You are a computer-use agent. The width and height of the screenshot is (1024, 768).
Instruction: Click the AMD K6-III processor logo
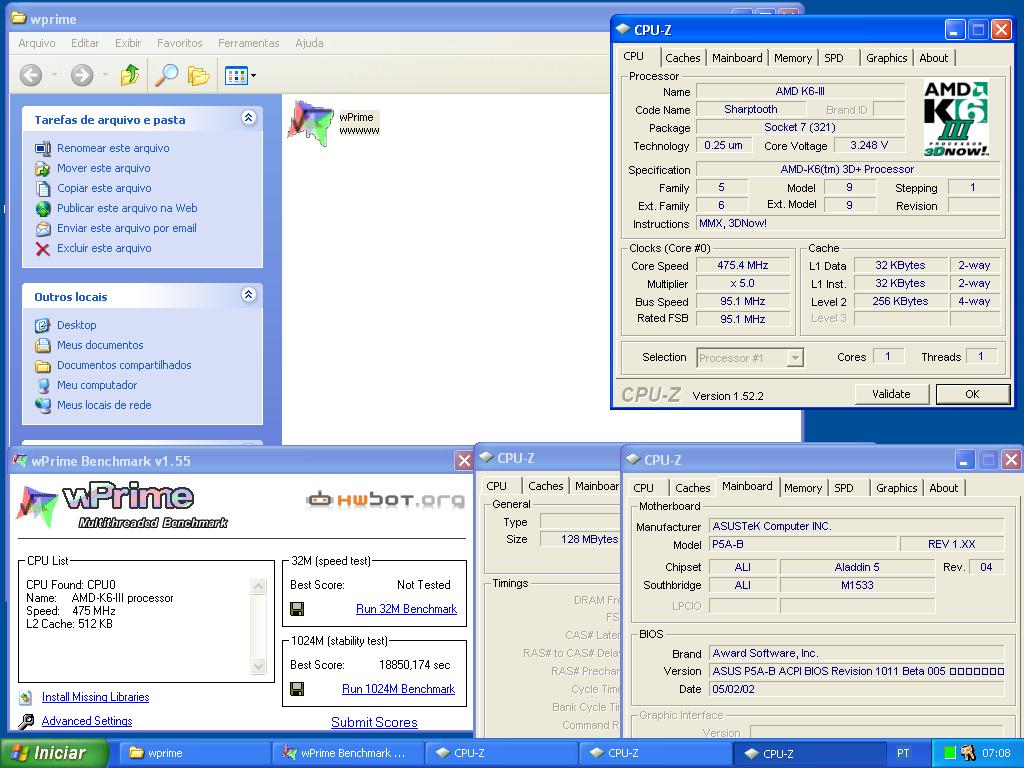tap(956, 118)
